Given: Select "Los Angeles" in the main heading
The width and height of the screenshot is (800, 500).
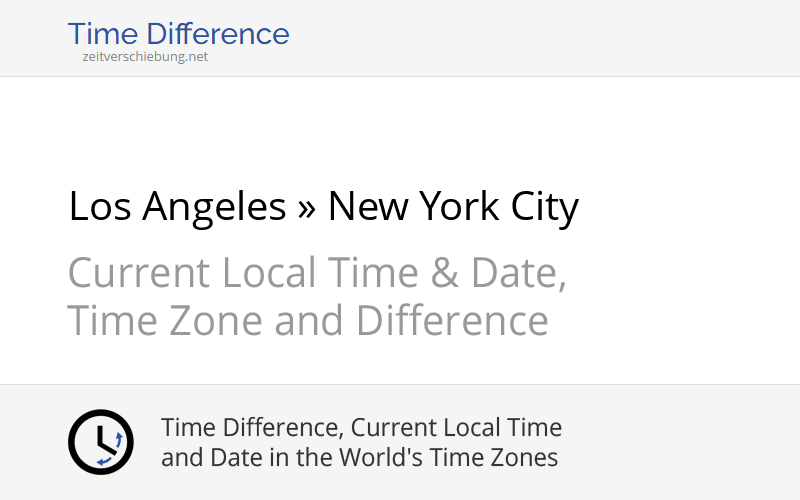Looking at the screenshot, I should (177, 207).
